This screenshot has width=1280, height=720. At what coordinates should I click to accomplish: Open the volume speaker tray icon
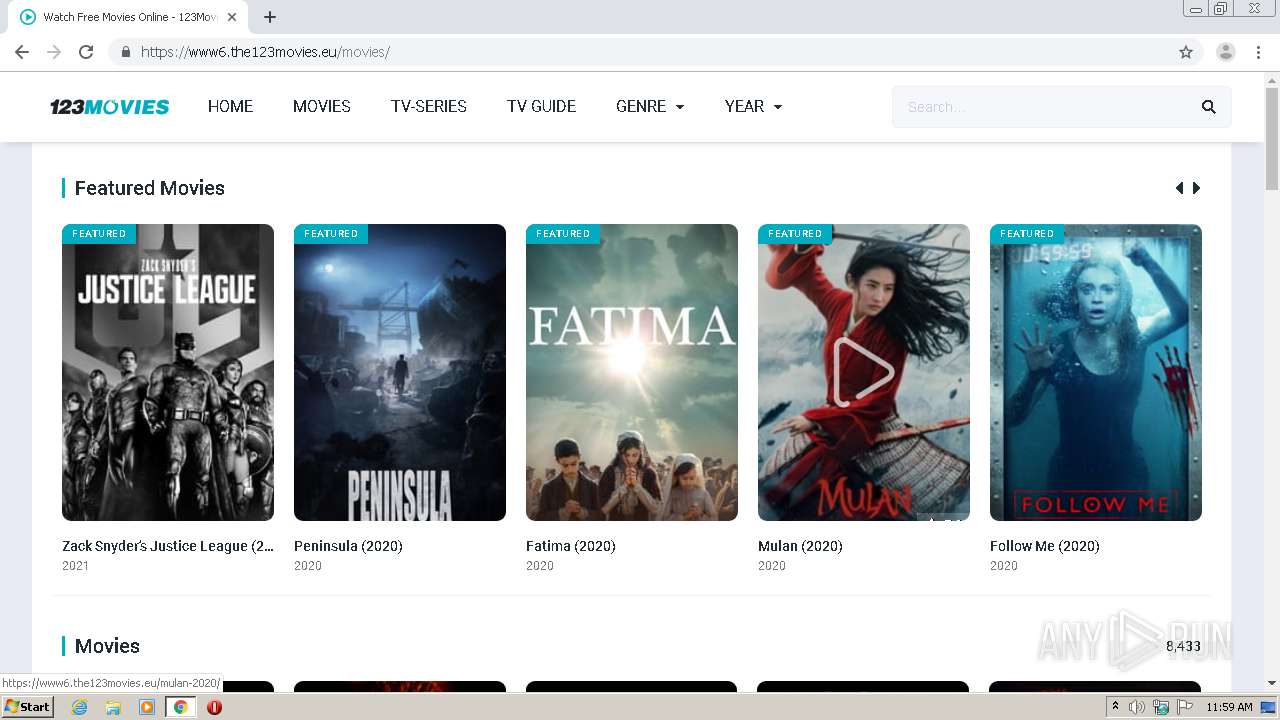[1137, 707]
